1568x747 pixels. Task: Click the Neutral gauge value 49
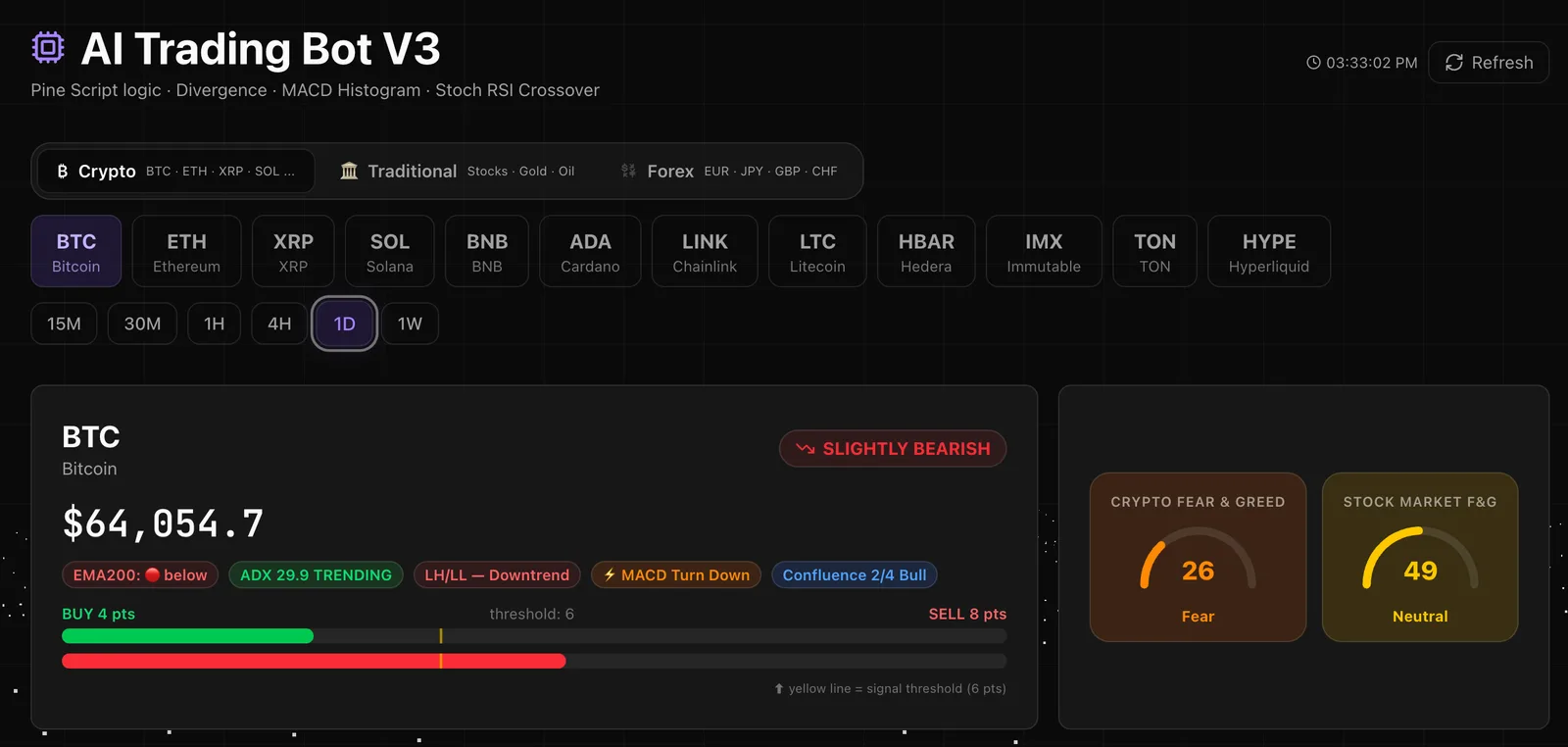tap(1420, 571)
